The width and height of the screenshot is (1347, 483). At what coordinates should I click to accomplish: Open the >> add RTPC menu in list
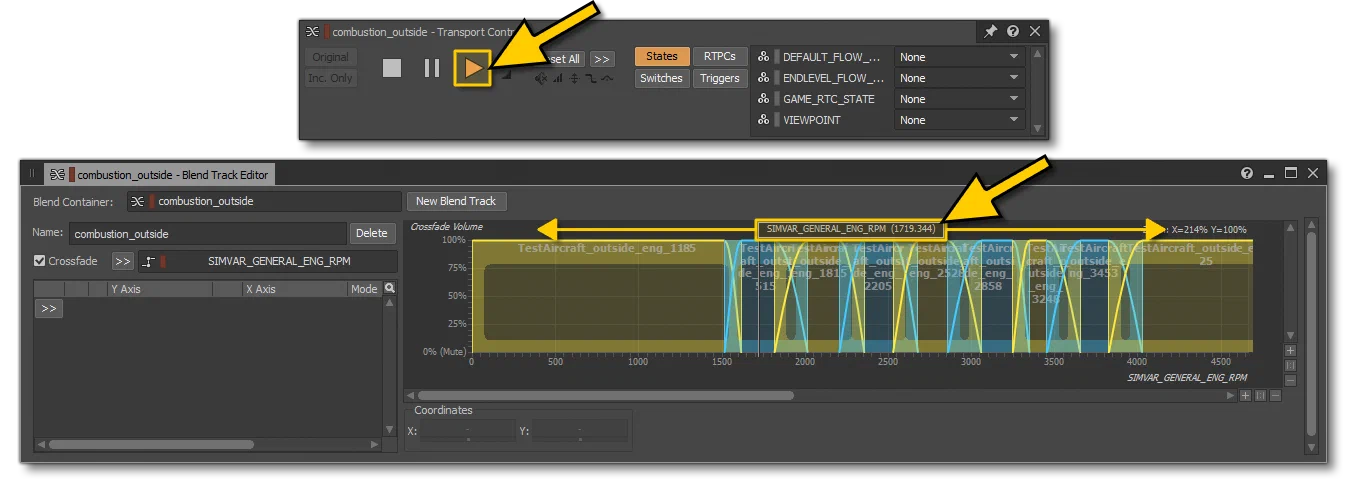click(x=48, y=309)
